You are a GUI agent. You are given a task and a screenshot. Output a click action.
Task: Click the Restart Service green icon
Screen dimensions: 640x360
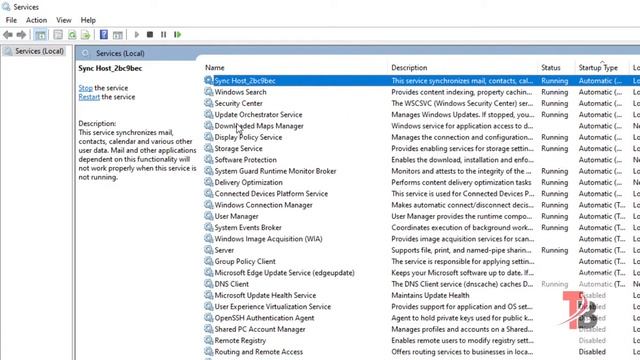tap(177, 35)
